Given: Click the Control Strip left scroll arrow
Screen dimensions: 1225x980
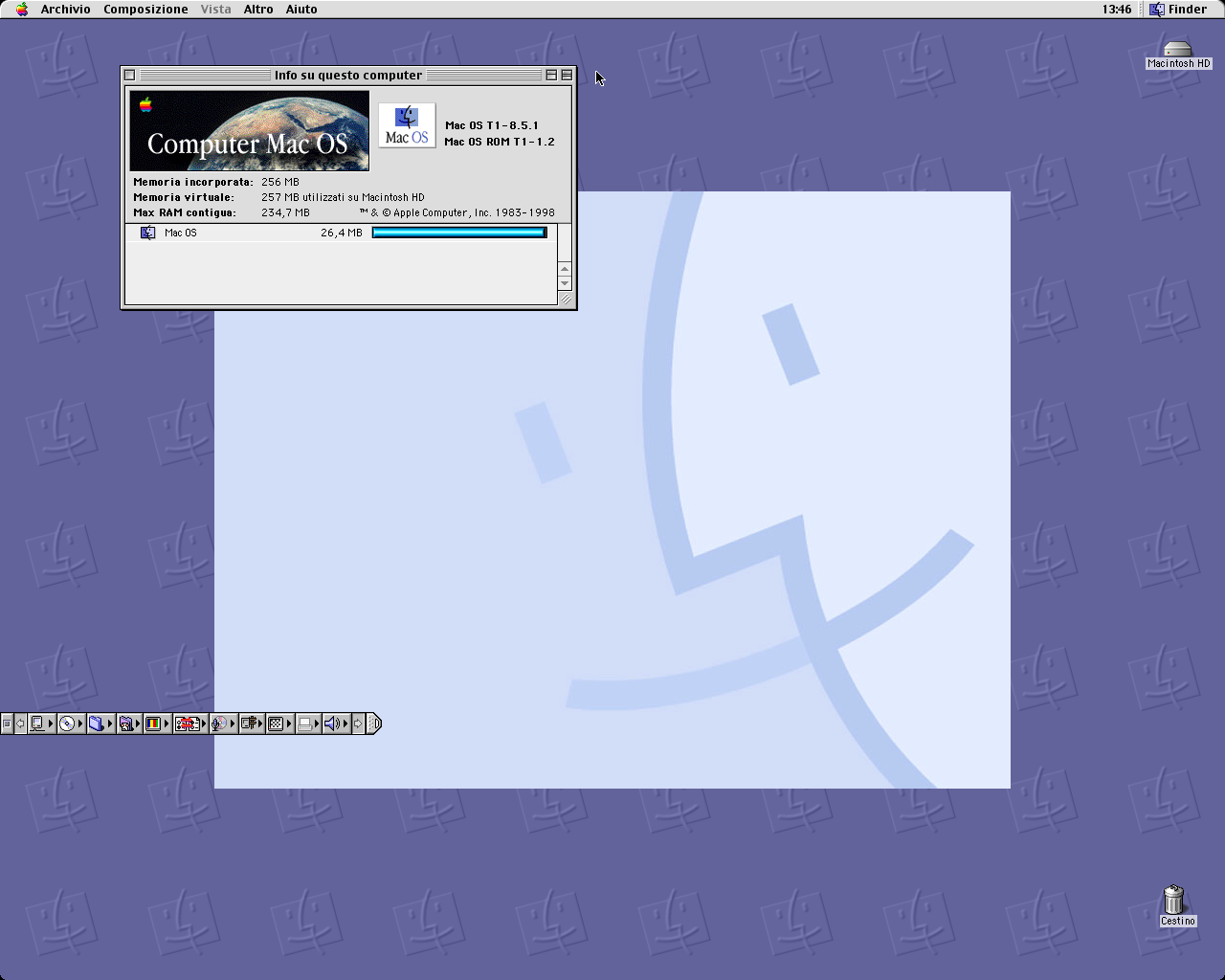Looking at the screenshot, I should pos(20,724).
